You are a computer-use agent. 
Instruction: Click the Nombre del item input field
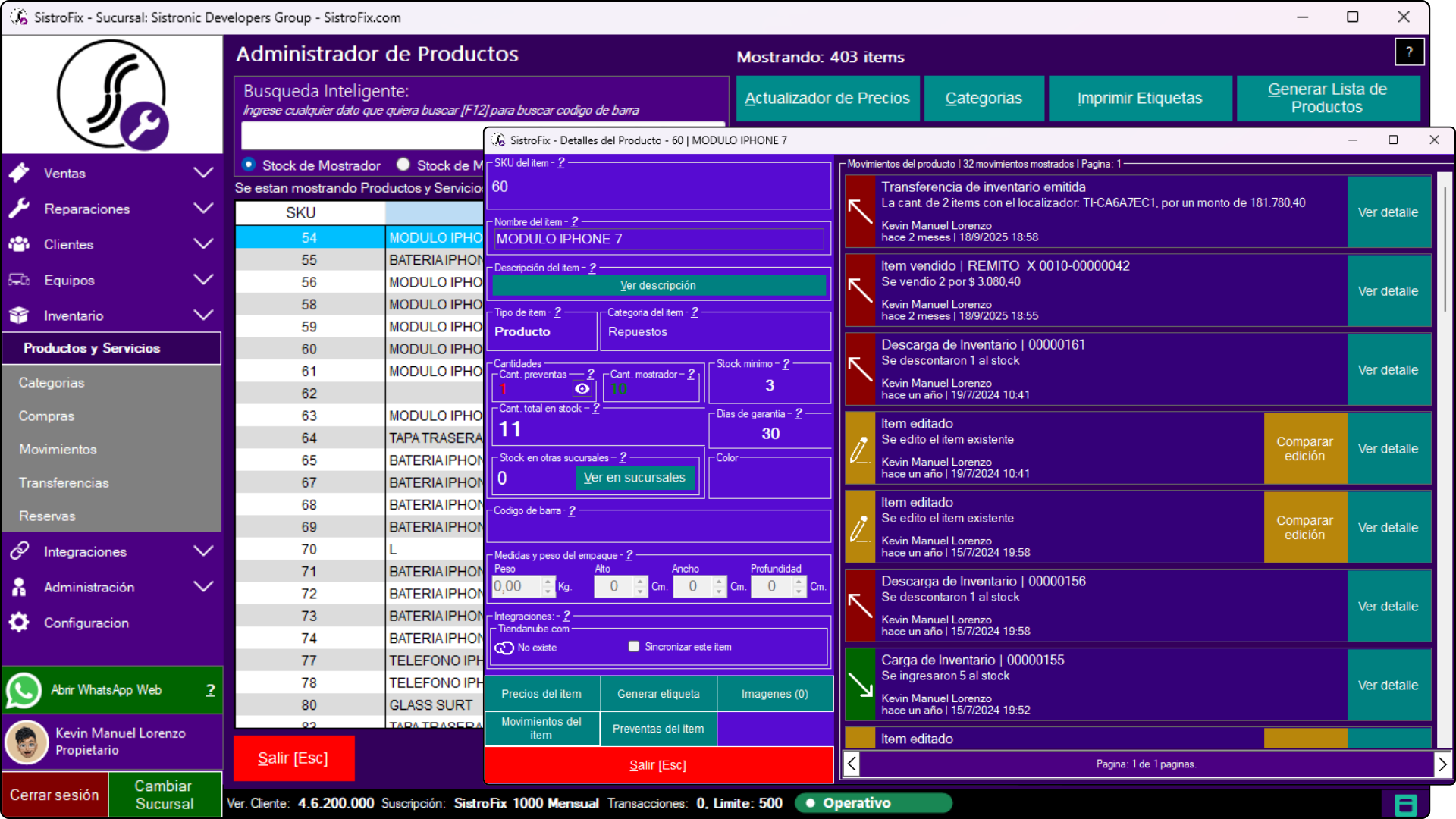coord(658,239)
